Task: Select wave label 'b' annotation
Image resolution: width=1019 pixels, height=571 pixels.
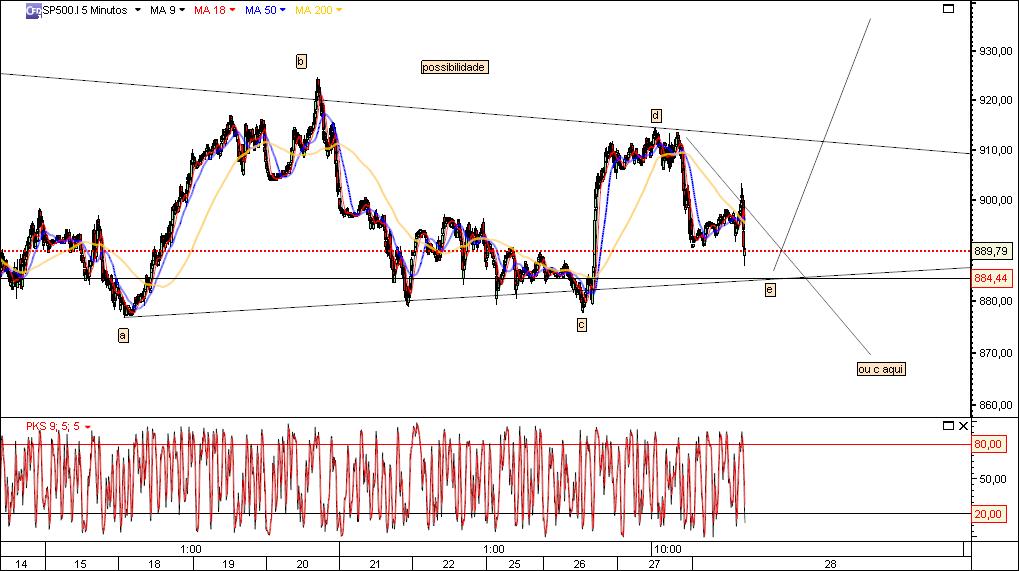Action: pyautogui.click(x=301, y=61)
